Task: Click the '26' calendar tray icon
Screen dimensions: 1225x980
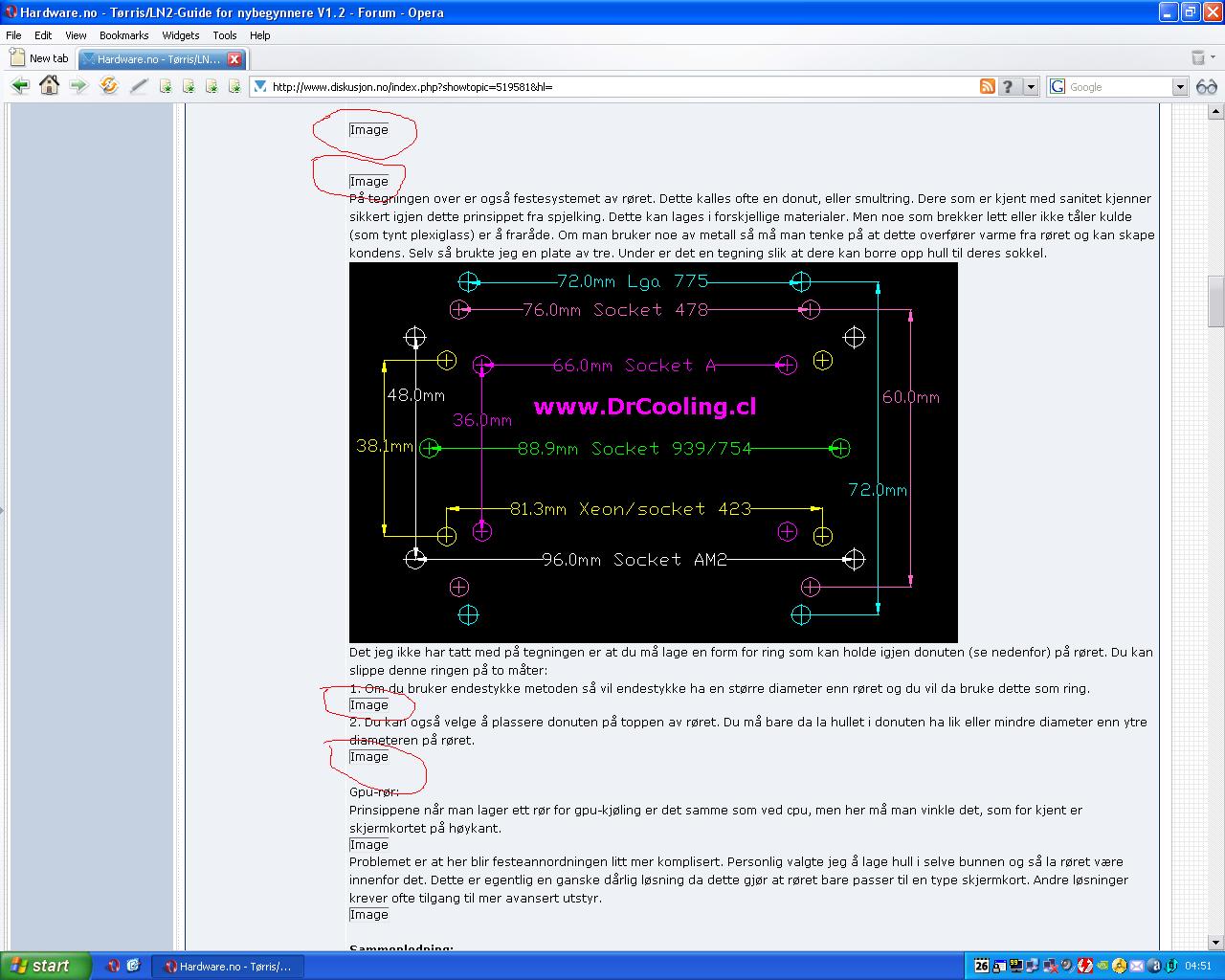Action: click(x=982, y=967)
